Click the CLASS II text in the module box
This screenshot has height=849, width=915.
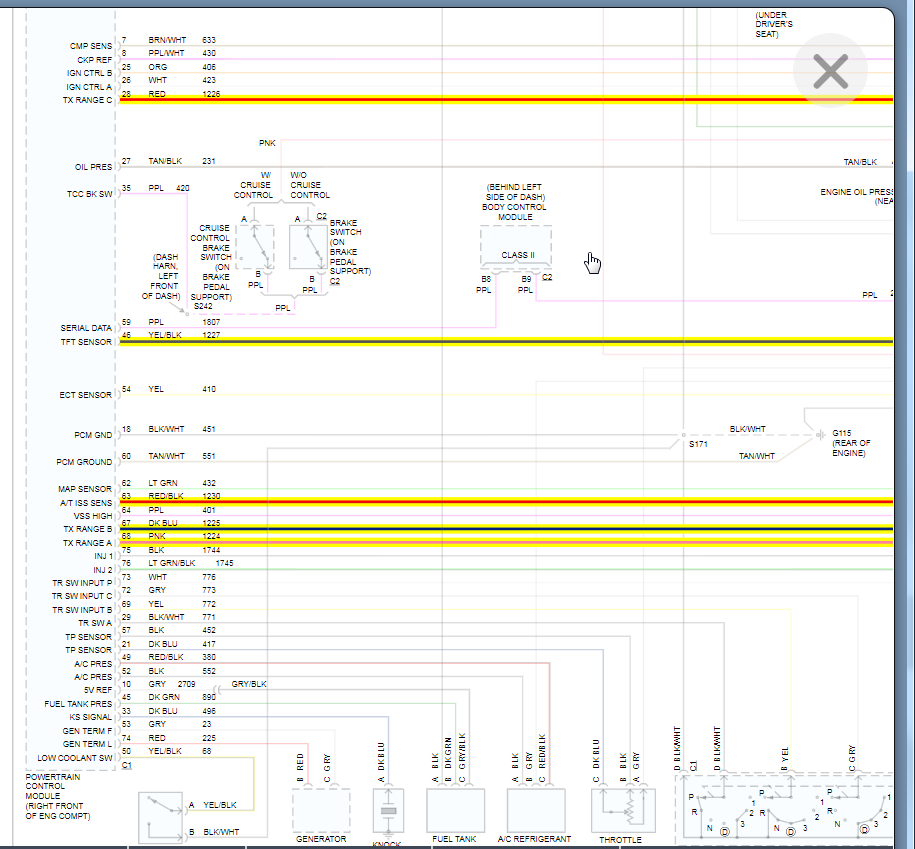(x=518, y=255)
